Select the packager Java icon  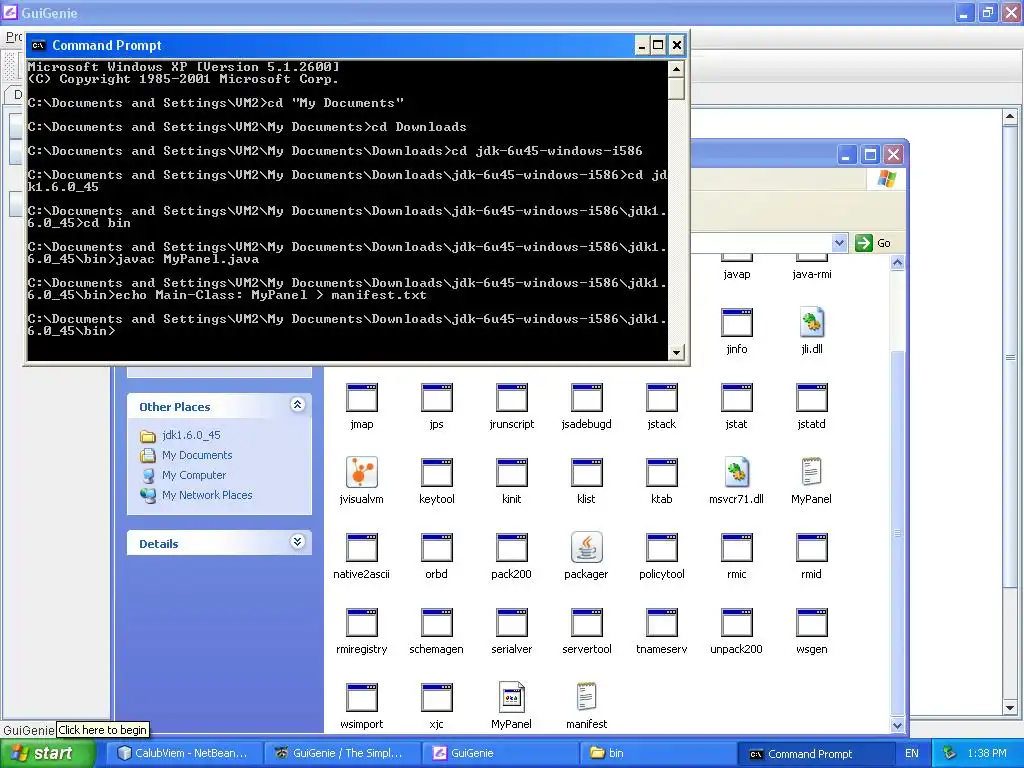tap(586, 547)
